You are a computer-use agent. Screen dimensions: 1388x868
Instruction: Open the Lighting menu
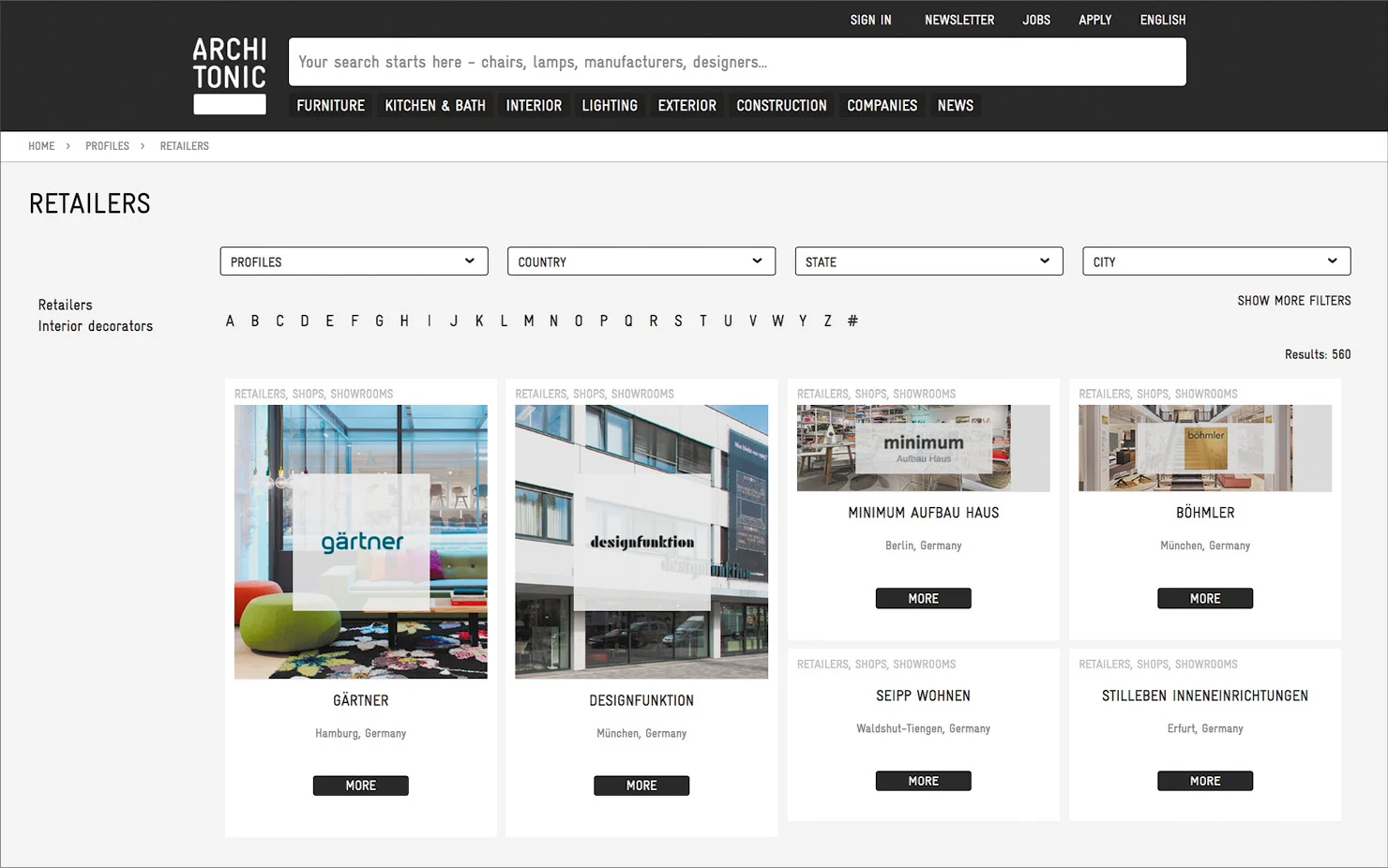(610, 105)
